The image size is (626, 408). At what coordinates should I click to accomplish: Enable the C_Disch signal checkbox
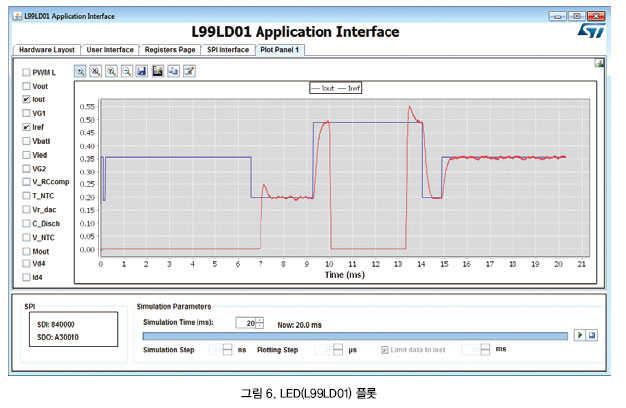(26, 223)
